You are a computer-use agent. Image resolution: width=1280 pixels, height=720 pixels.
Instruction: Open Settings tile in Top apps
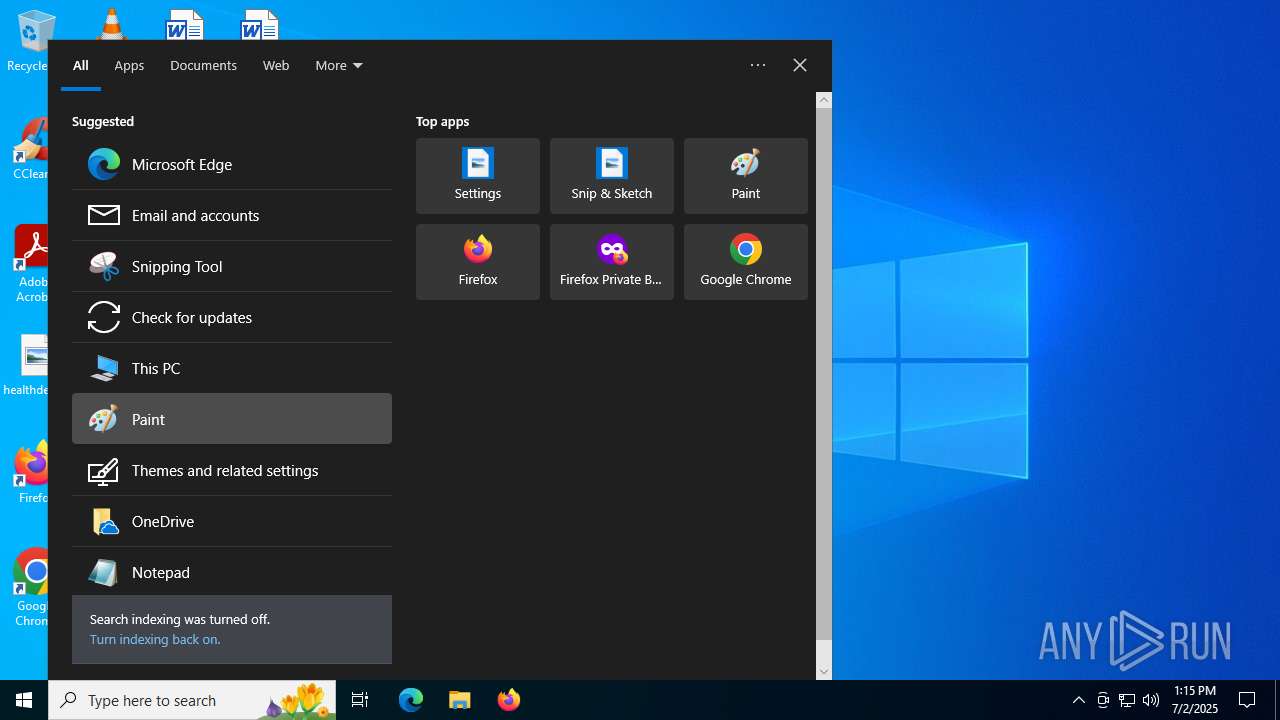point(478,176)
